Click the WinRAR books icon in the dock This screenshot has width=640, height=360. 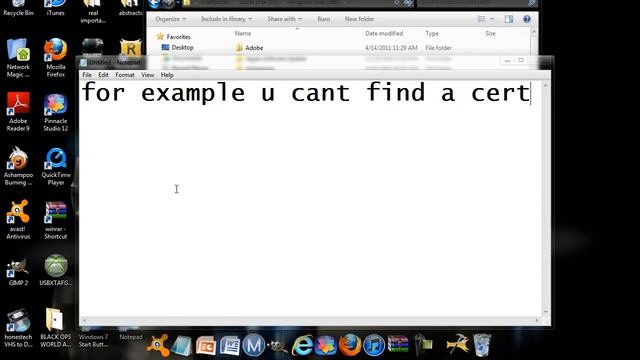coord(398,344)
